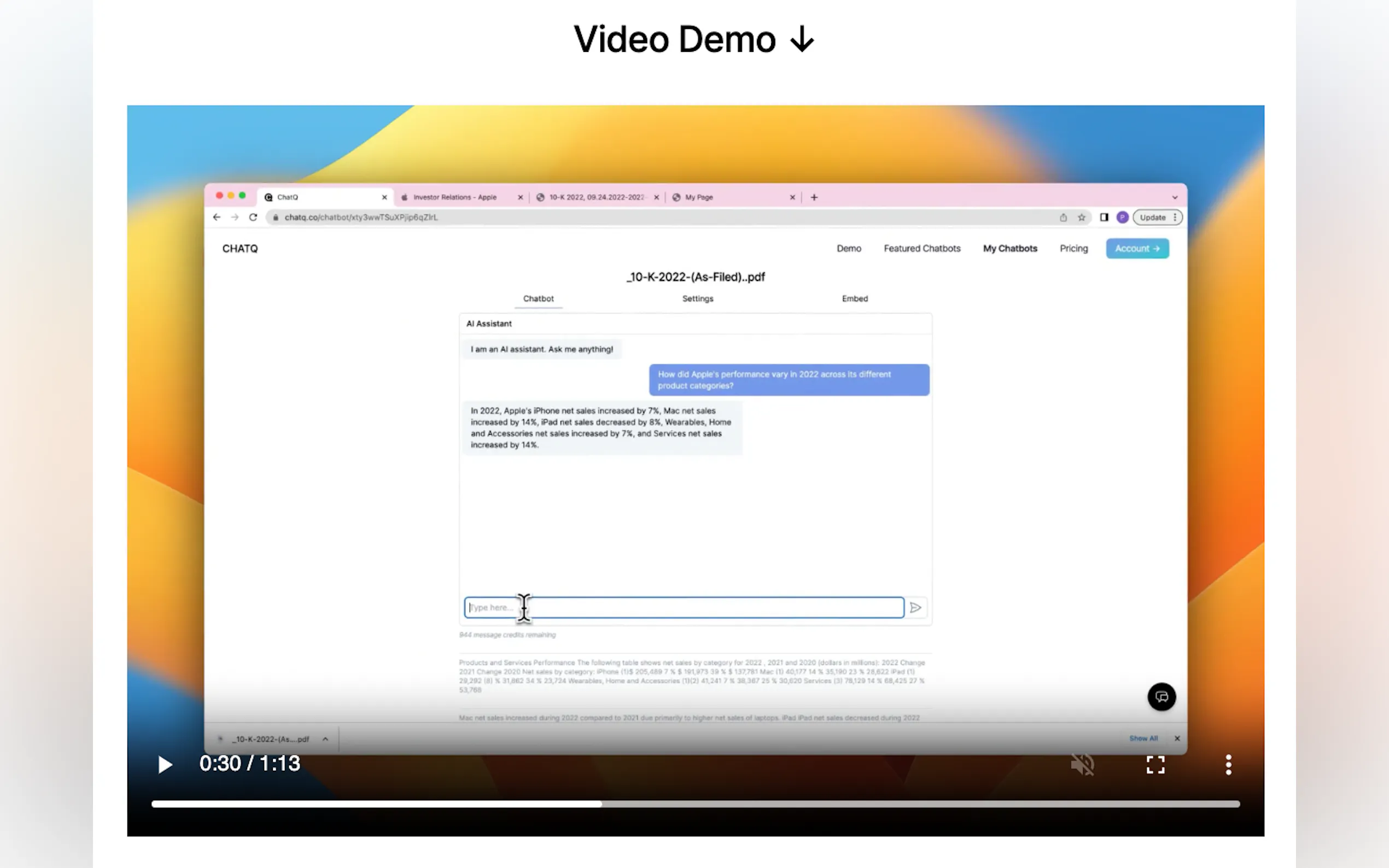The height and width of the screenshot is (868, 1389).
Task: Click the '944 message credits remaining' text
Action: tap(507, 635)
